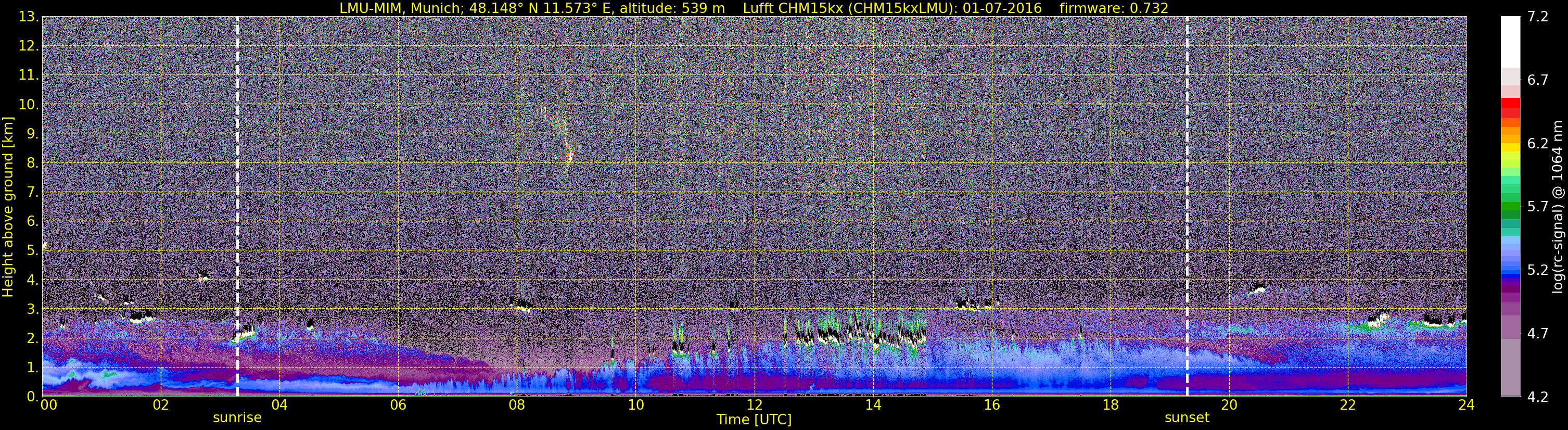Click the time axis tick label '06'

pyautogui.click(x=398, y=405)
